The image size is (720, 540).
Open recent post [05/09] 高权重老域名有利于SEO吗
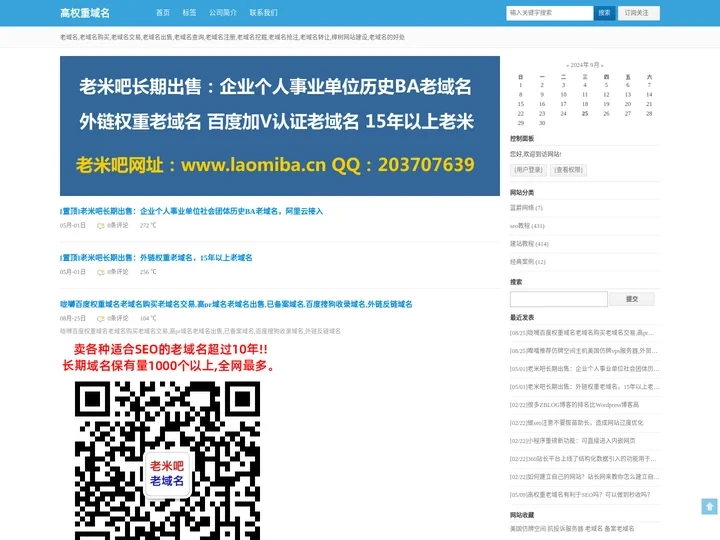[x=580, y=495]
